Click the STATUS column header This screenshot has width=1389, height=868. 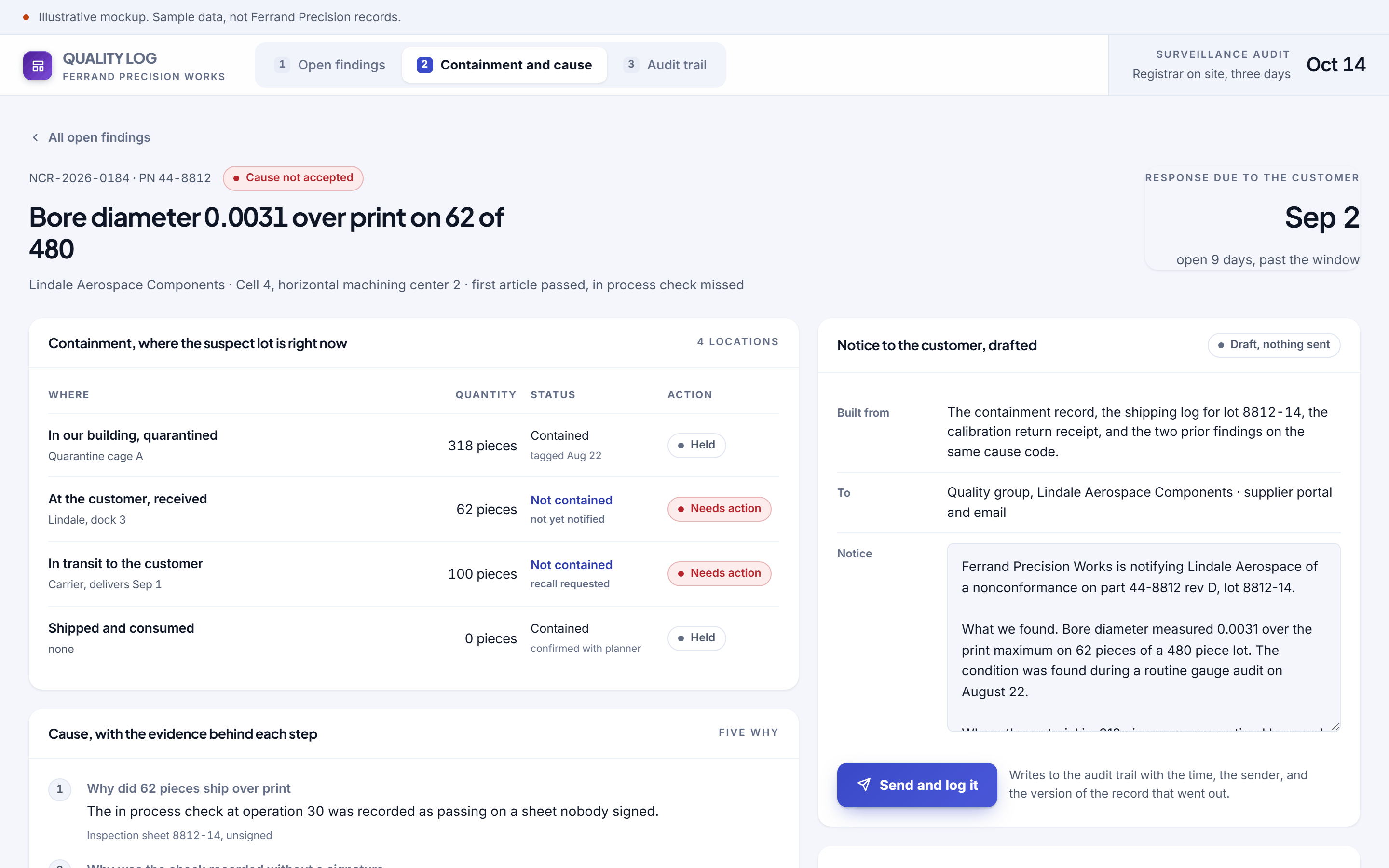(553, 395)
